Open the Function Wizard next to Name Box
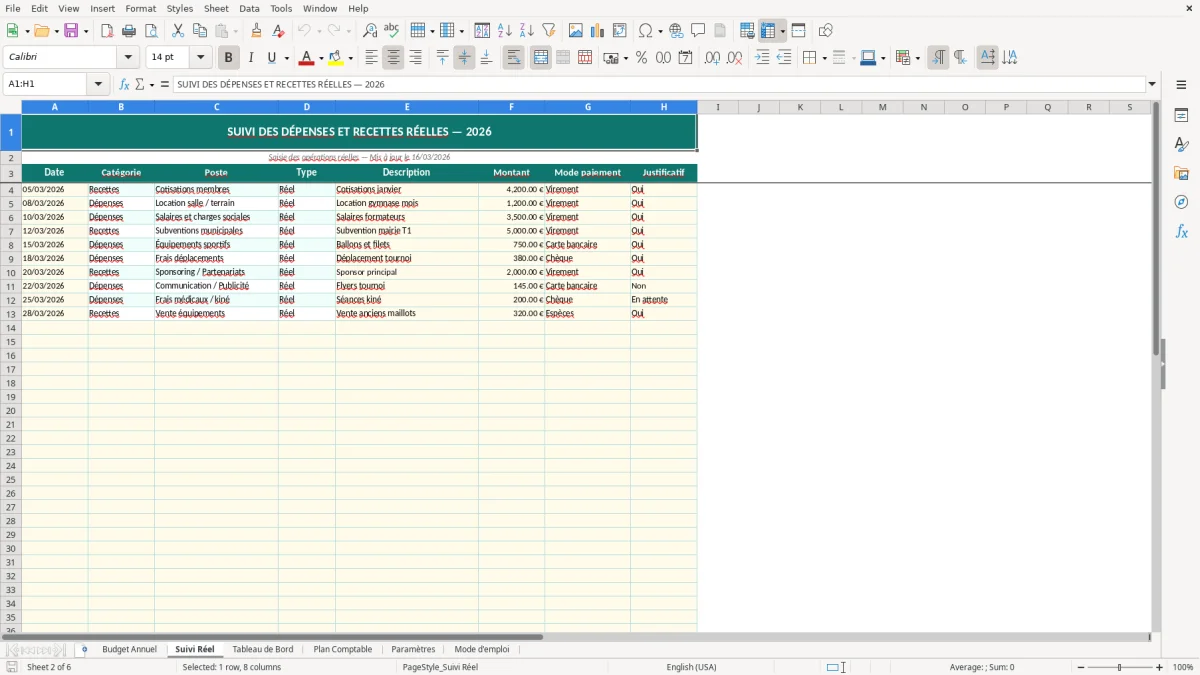1200x675 pixels. [x=125, y=85]
